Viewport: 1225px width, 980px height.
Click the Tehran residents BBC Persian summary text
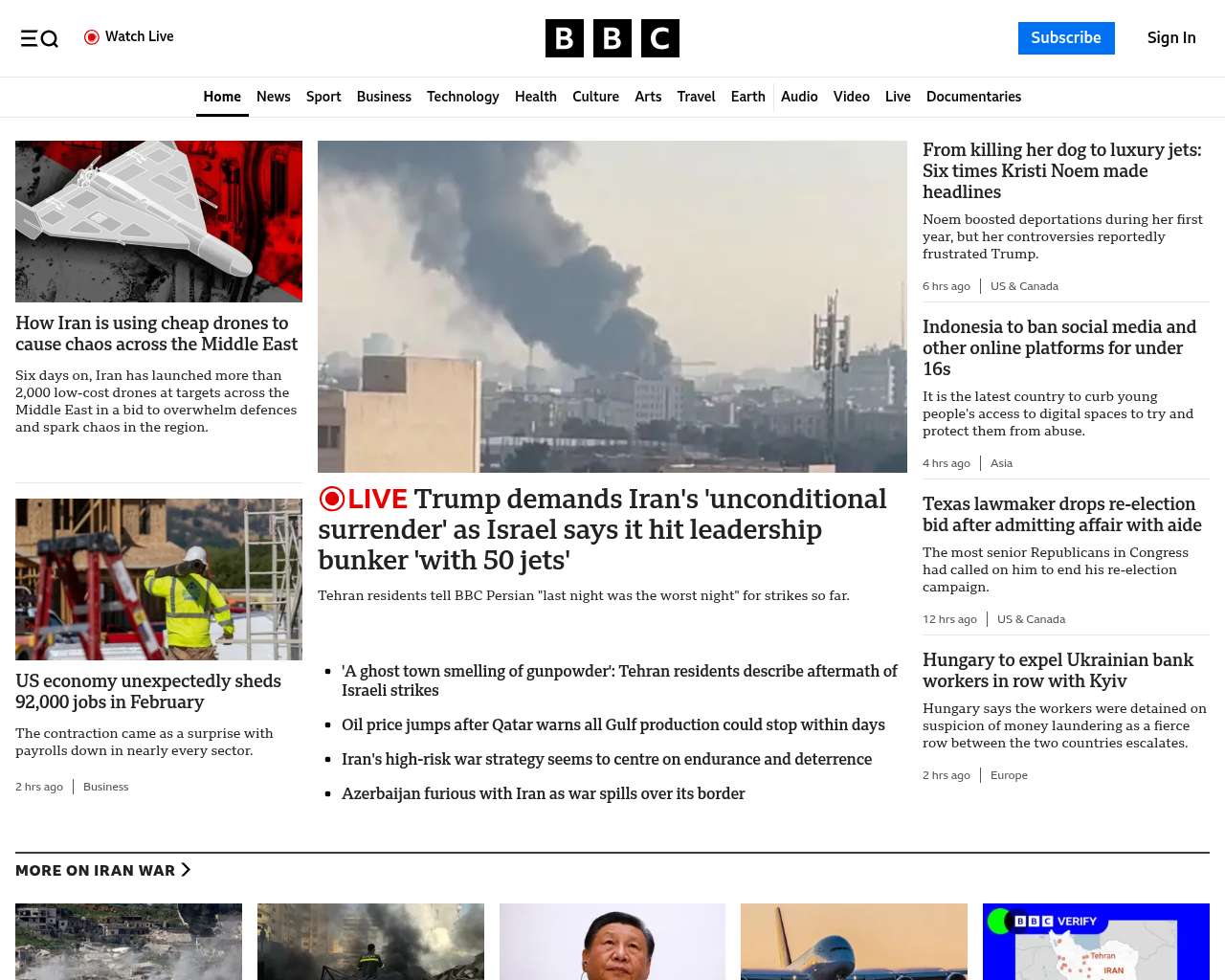pos(584,595)
